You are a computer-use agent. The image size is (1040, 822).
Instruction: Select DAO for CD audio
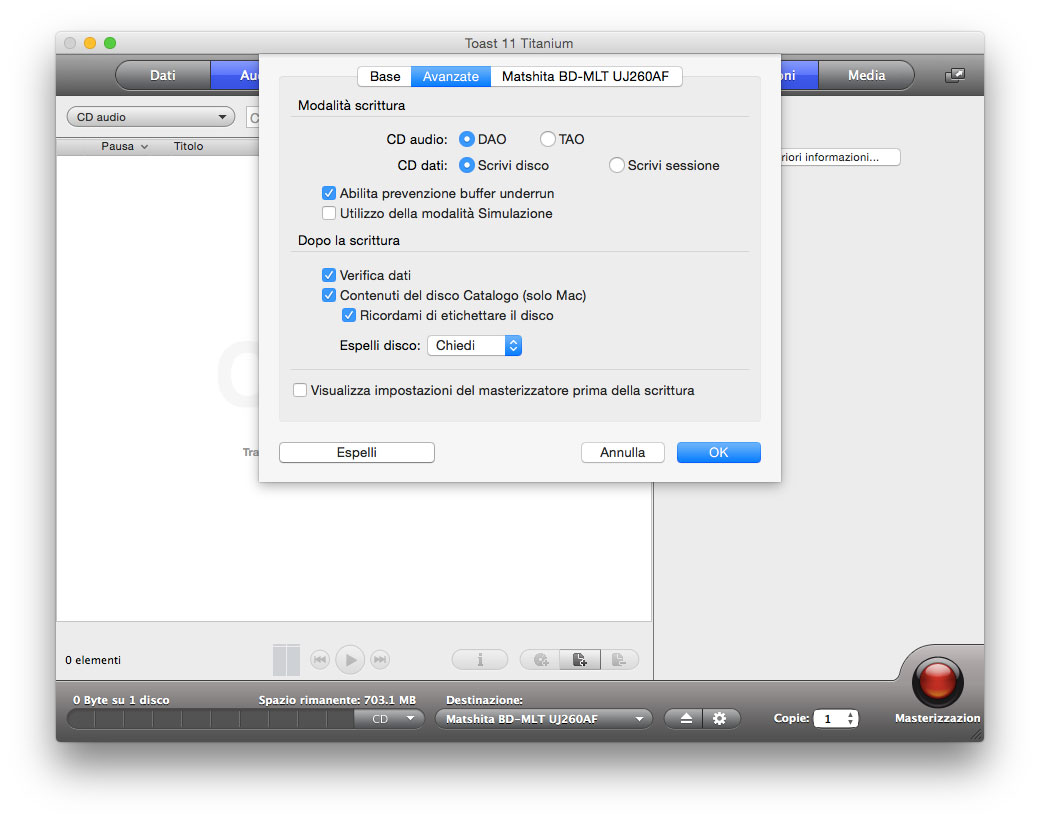pyautogui.click(x=466, y=139)
